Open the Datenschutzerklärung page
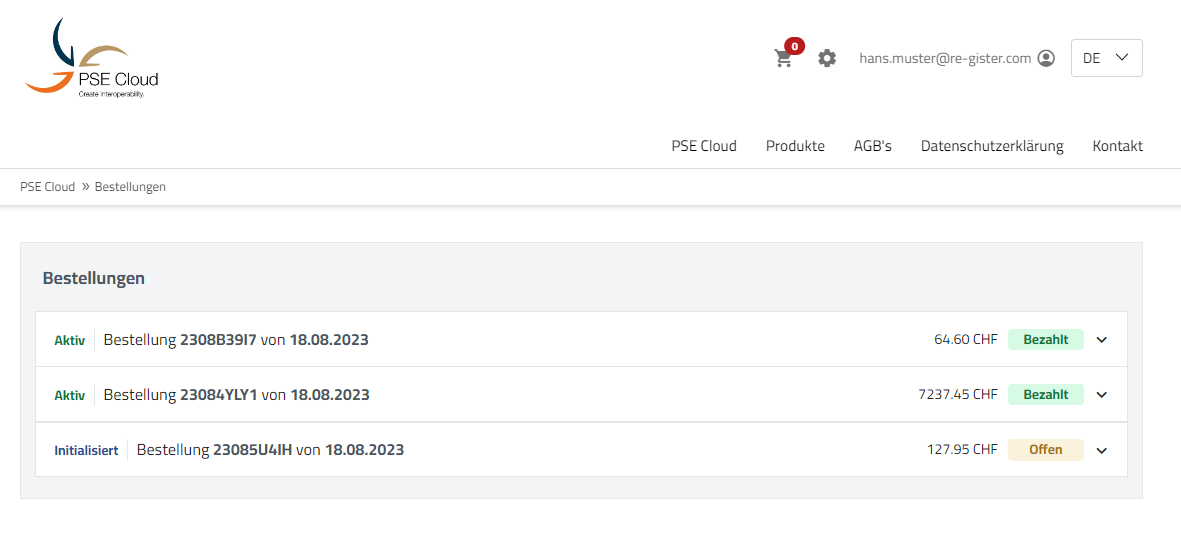Image resolution: width=1181 pixels, height=541 pixels. tap(991, 146)
